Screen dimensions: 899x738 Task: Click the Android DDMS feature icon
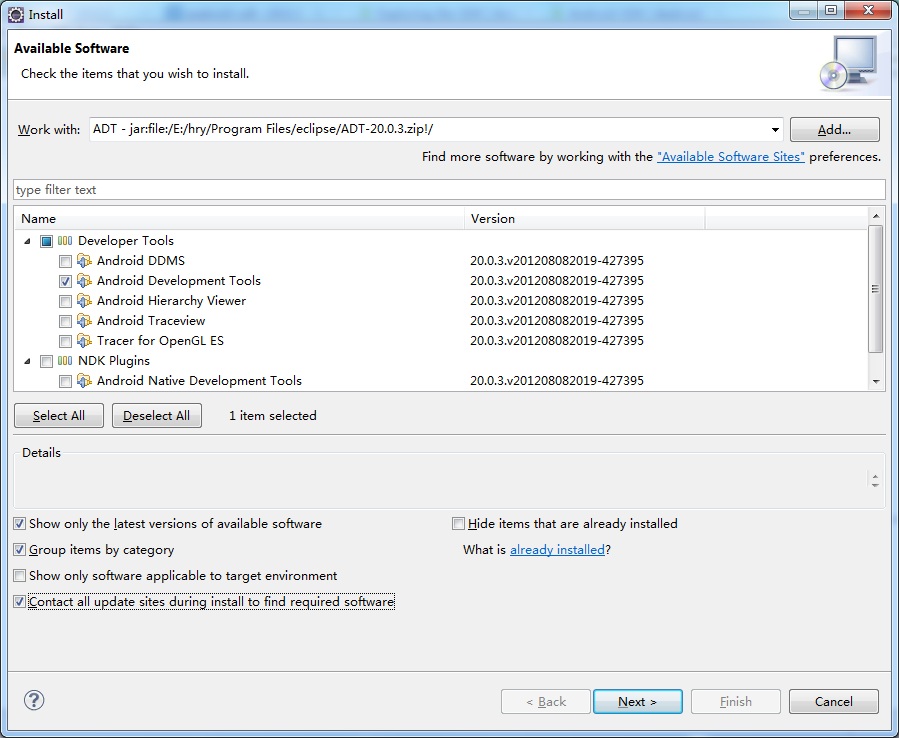(x=84, y=261)
